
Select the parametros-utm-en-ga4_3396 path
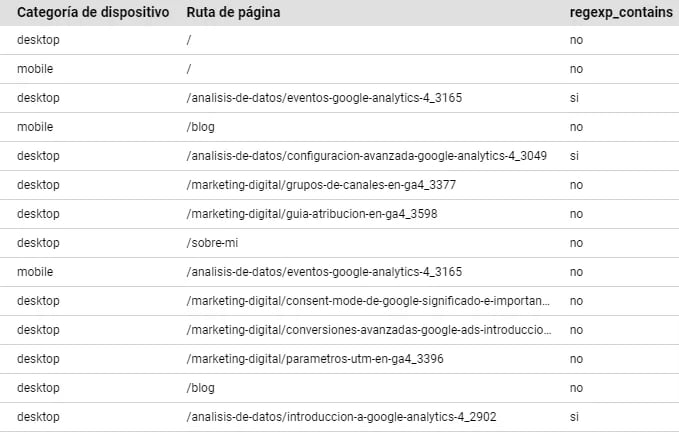pos(315,359)
